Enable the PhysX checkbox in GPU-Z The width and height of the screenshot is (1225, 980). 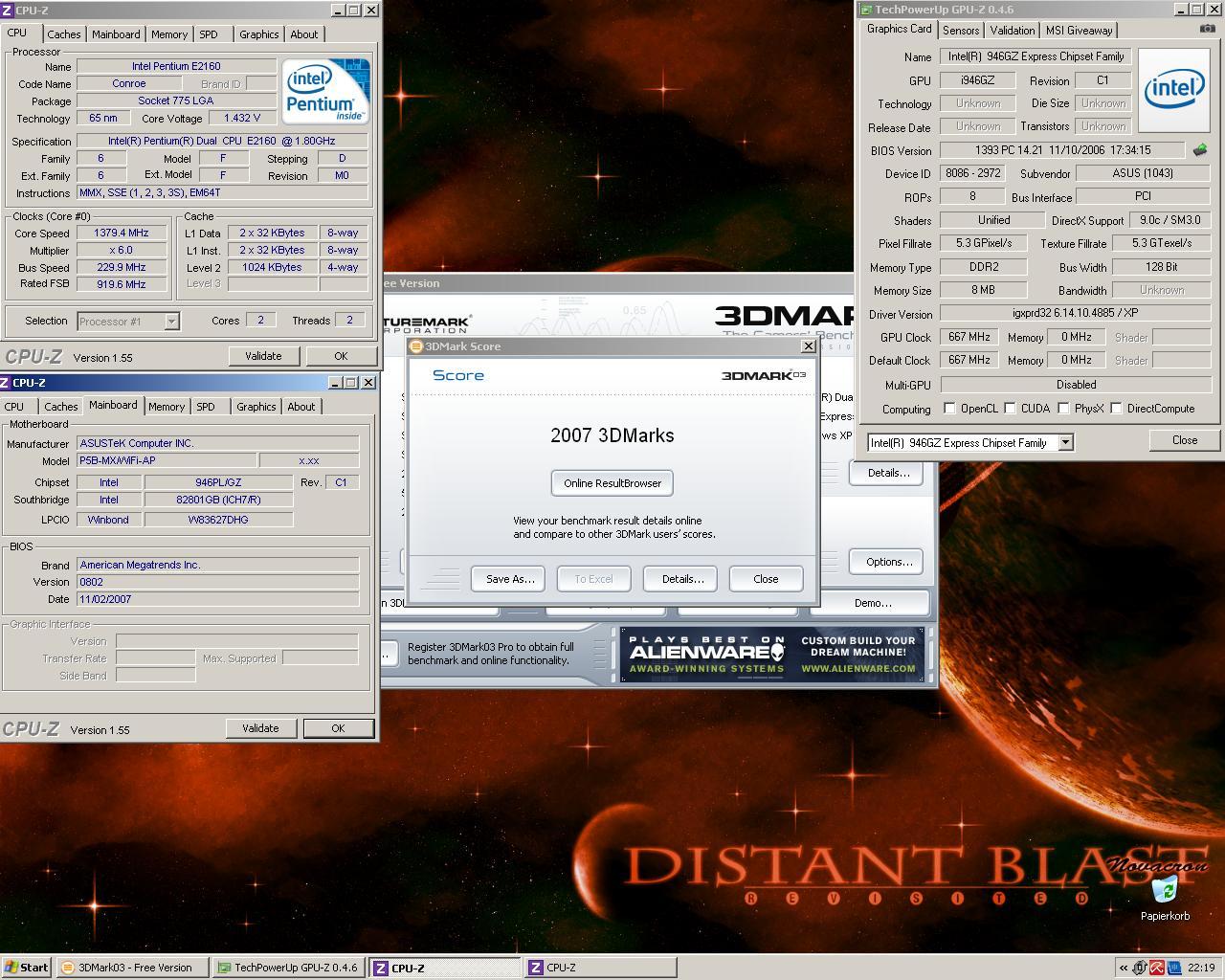tap(1063, 409)
